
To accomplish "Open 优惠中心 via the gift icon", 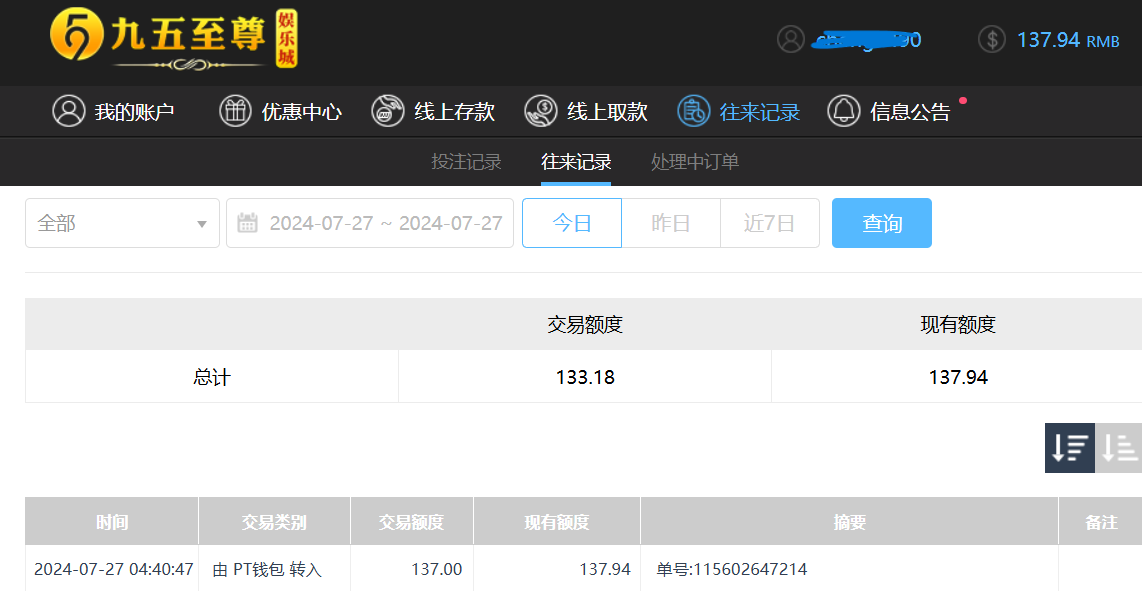I will point(235,111).
